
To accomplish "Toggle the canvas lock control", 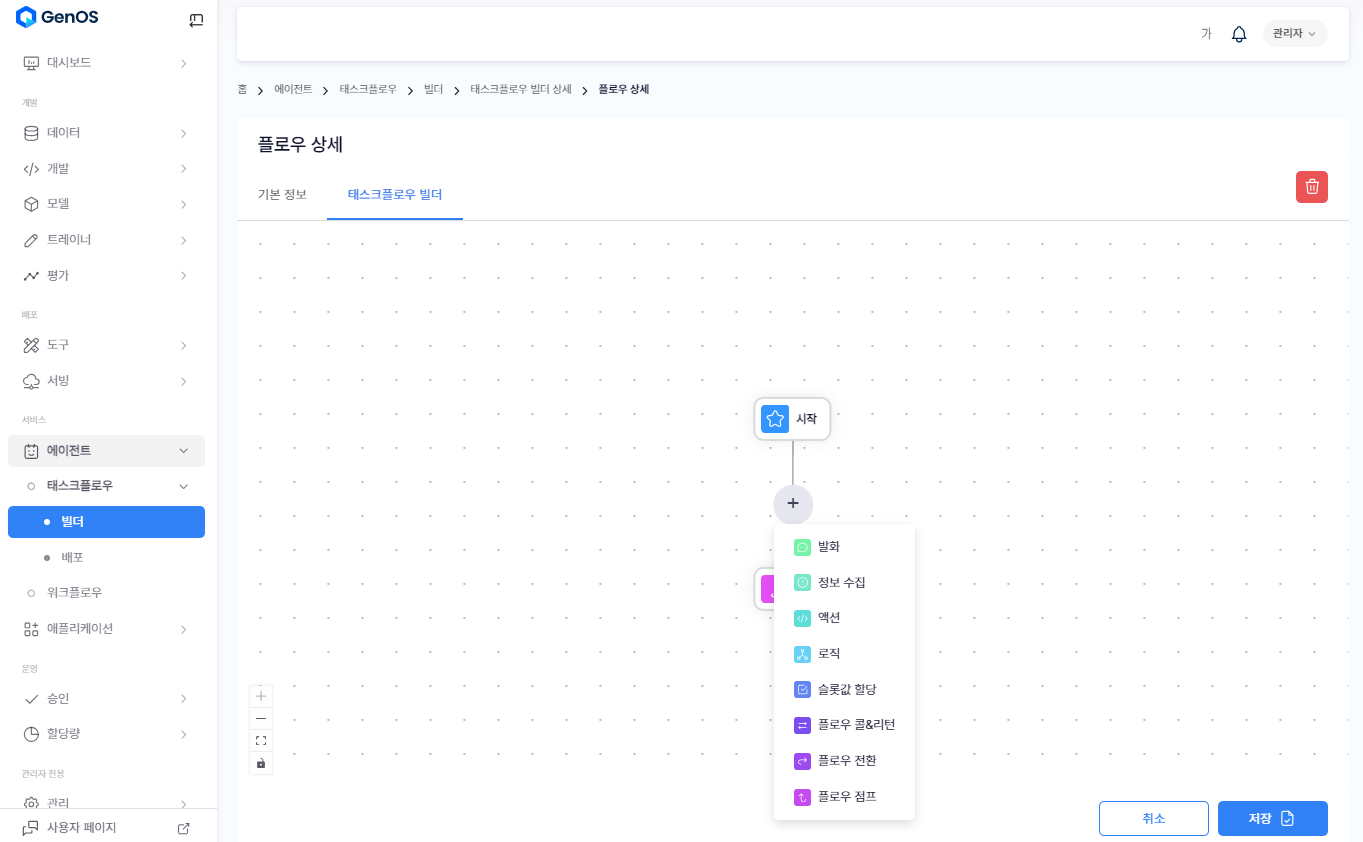I will [261, 763].
